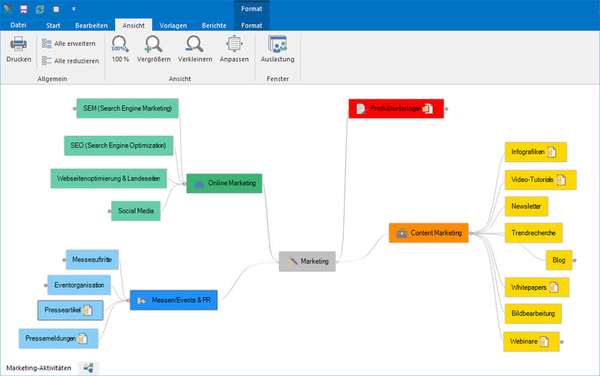Viewport: 600px width, 376px height.
Task: Click the document icon left of Produktunterlagen
Action: coord(361,109)
